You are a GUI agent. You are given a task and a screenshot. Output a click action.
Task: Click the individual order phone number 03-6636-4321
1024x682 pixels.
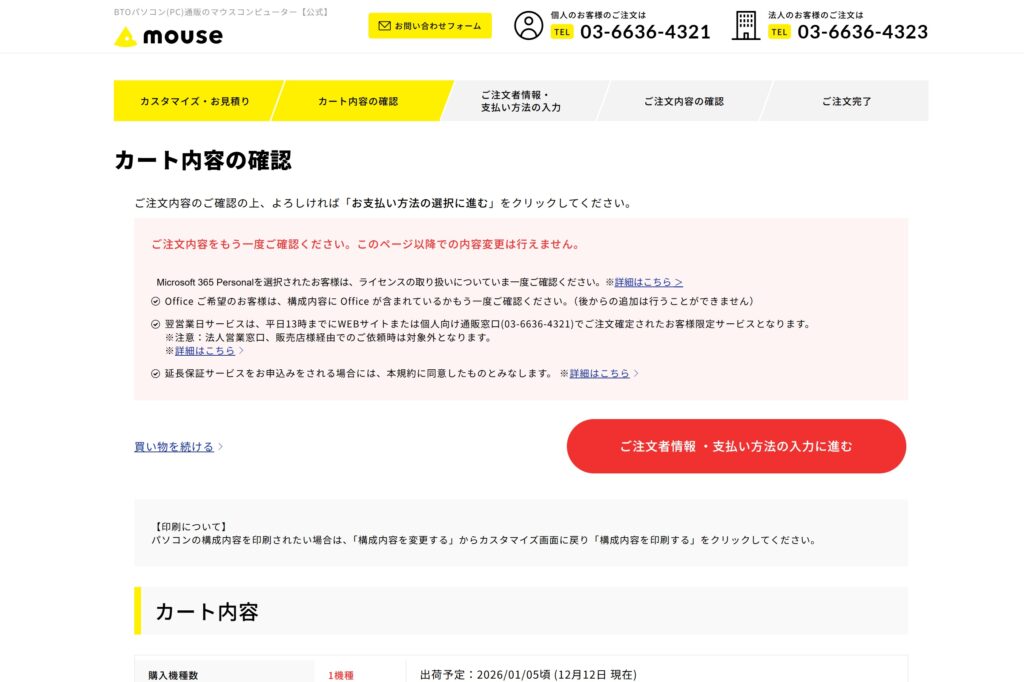point(646,31)
